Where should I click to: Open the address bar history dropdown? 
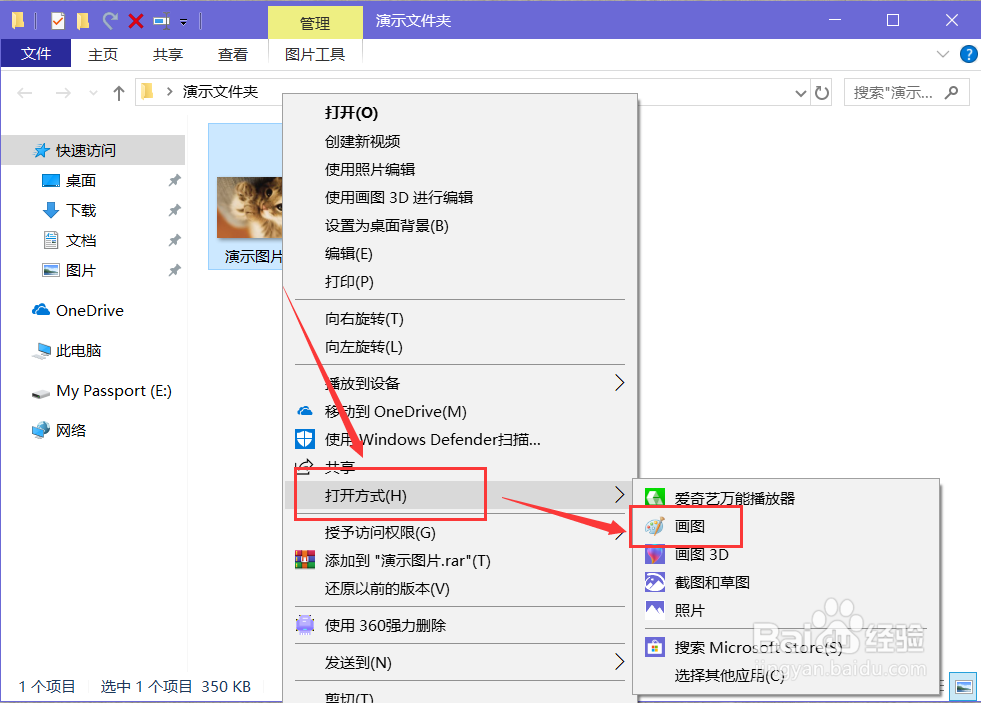click(800, 93)
